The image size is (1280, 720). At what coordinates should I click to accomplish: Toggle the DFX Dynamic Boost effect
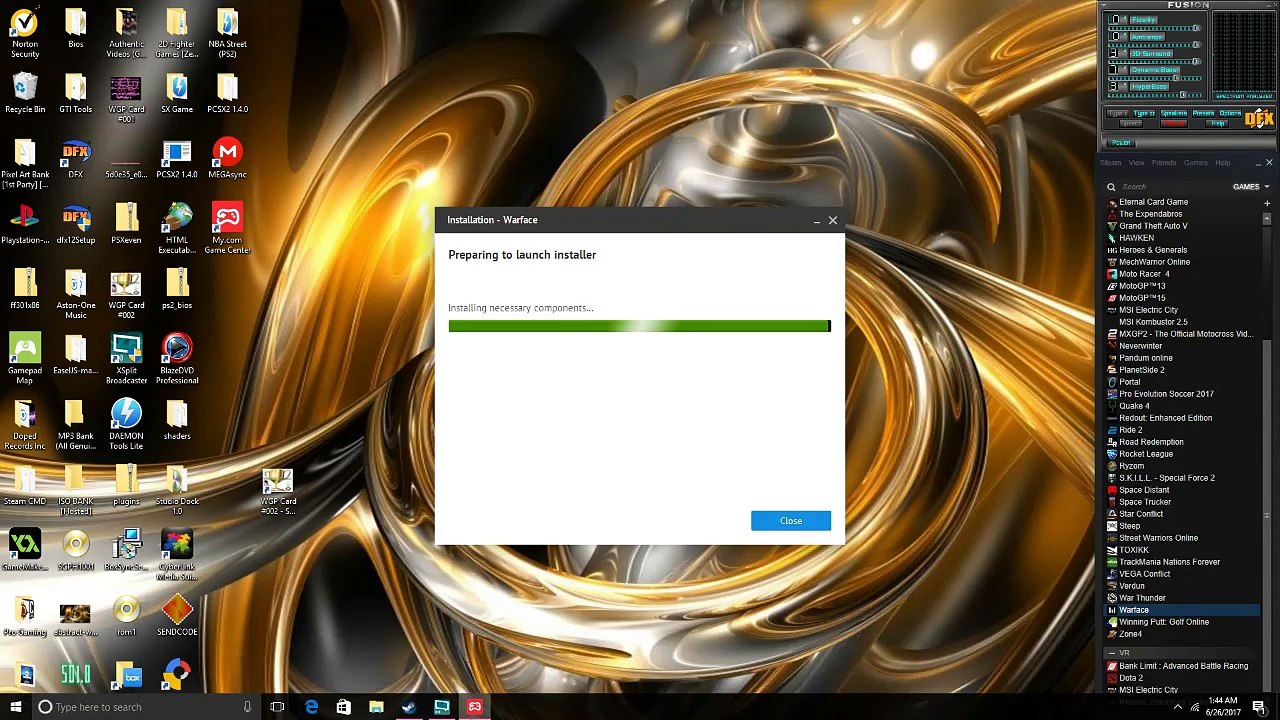click(1154, 70)
